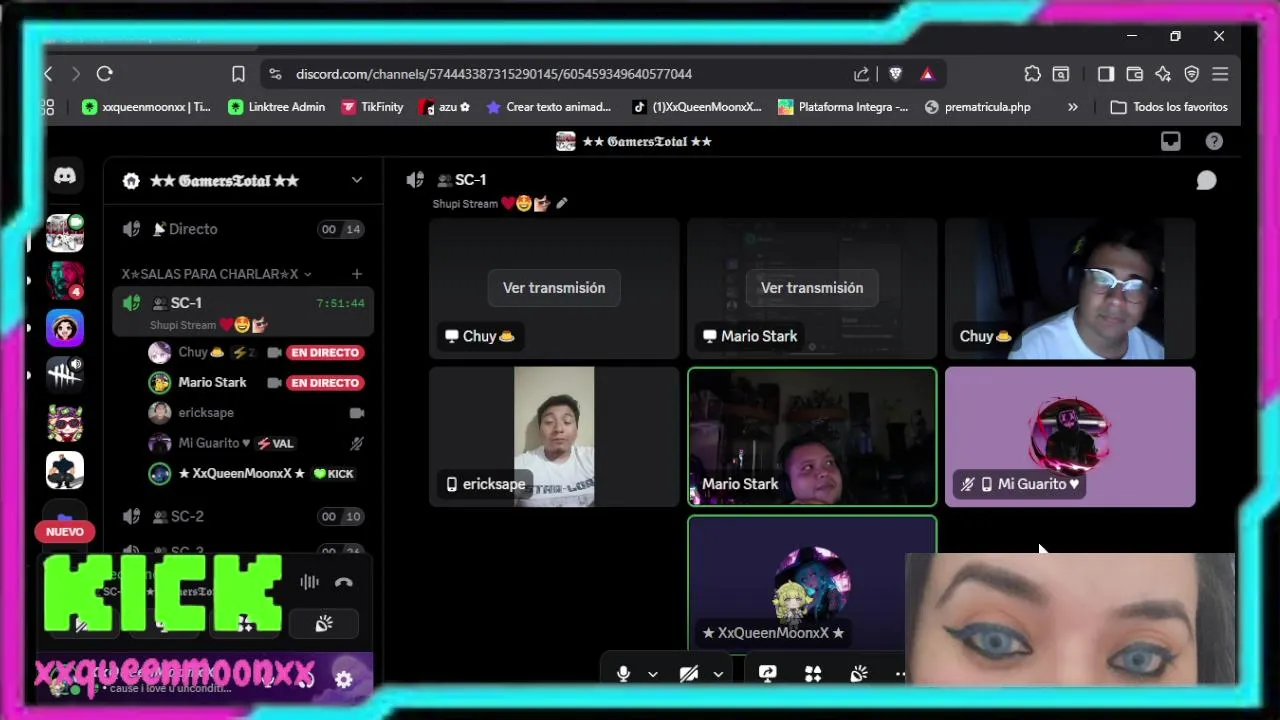Disconnect from voice call phone icon
The height and width of the screenshot is (720, 1280).
pos(344,582)
